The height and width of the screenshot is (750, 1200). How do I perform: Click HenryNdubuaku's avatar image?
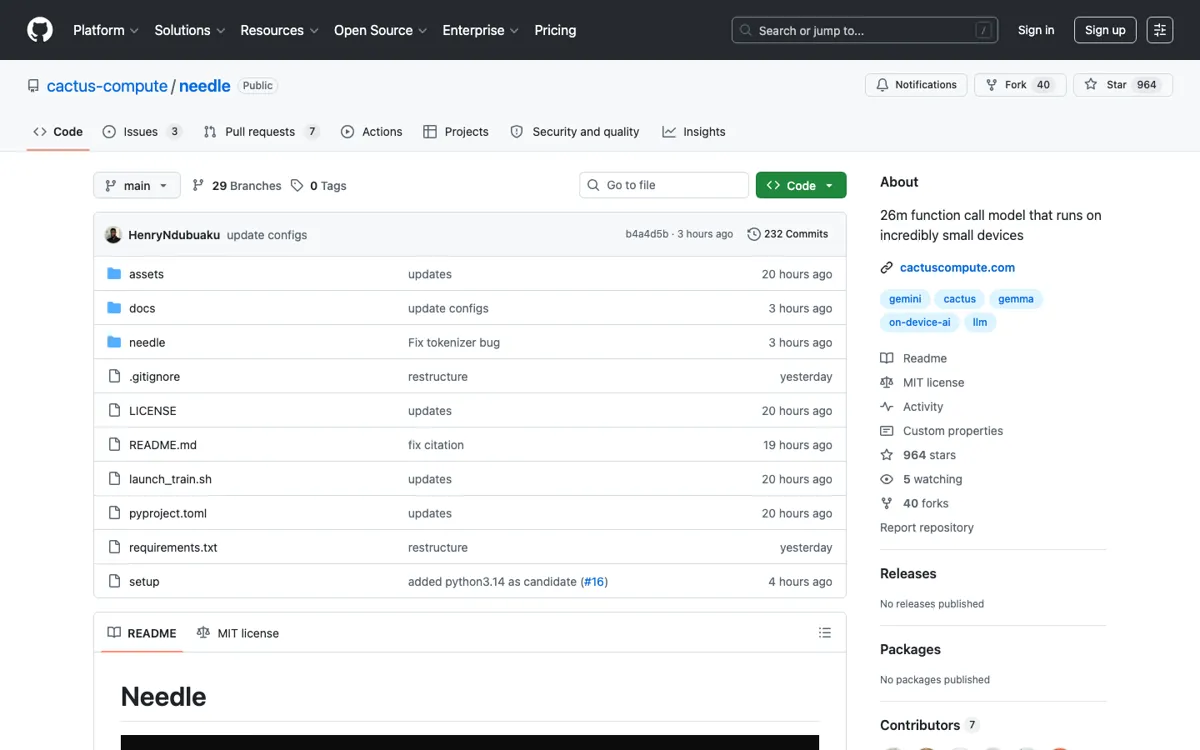(x=113, y=235)
